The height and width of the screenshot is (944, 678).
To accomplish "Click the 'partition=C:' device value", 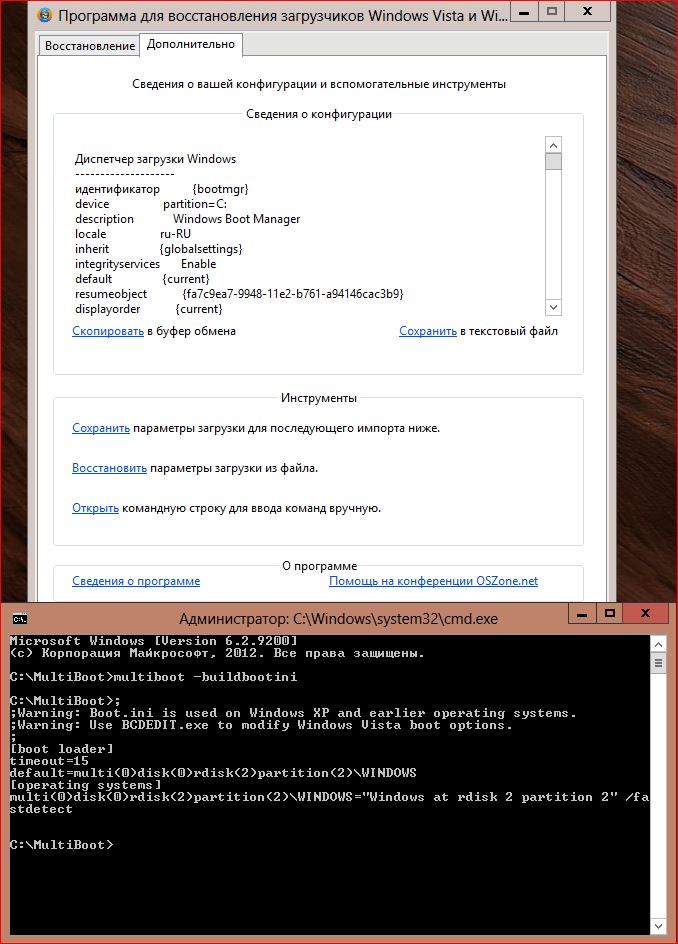I will click(195, 204).
